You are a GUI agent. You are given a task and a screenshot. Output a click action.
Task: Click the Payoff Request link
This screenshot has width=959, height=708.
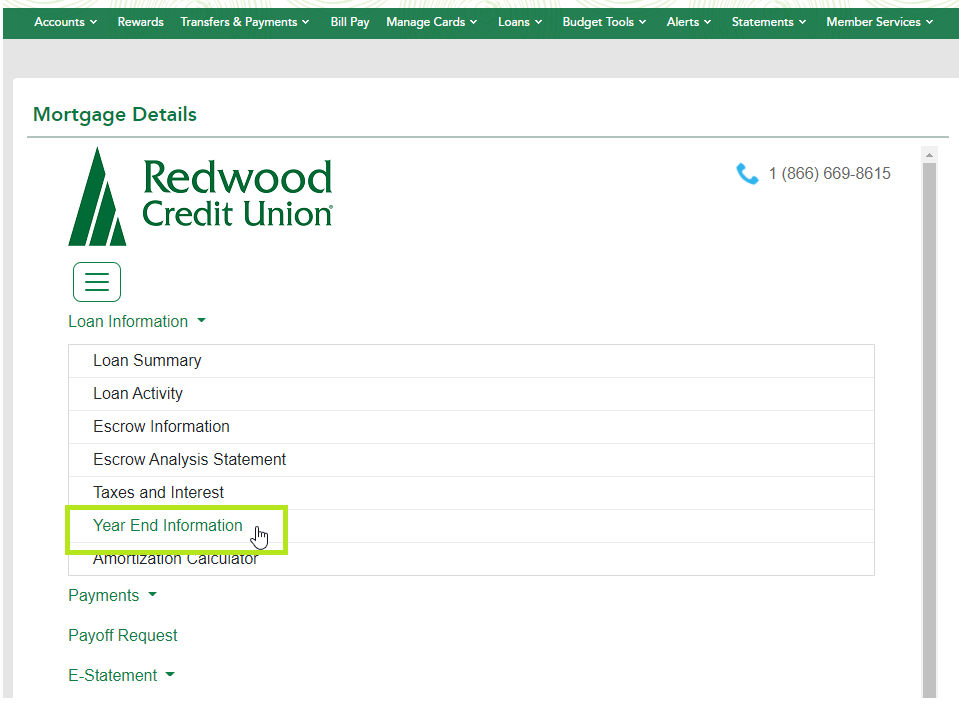pos(122,635)
